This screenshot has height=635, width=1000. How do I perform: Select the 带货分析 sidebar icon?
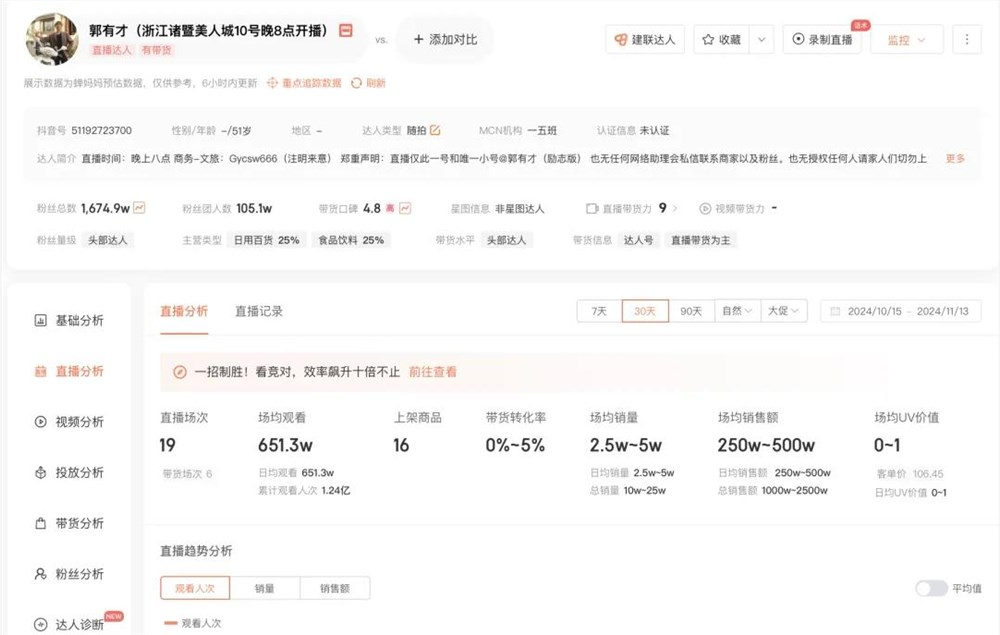tap(68, 523)
